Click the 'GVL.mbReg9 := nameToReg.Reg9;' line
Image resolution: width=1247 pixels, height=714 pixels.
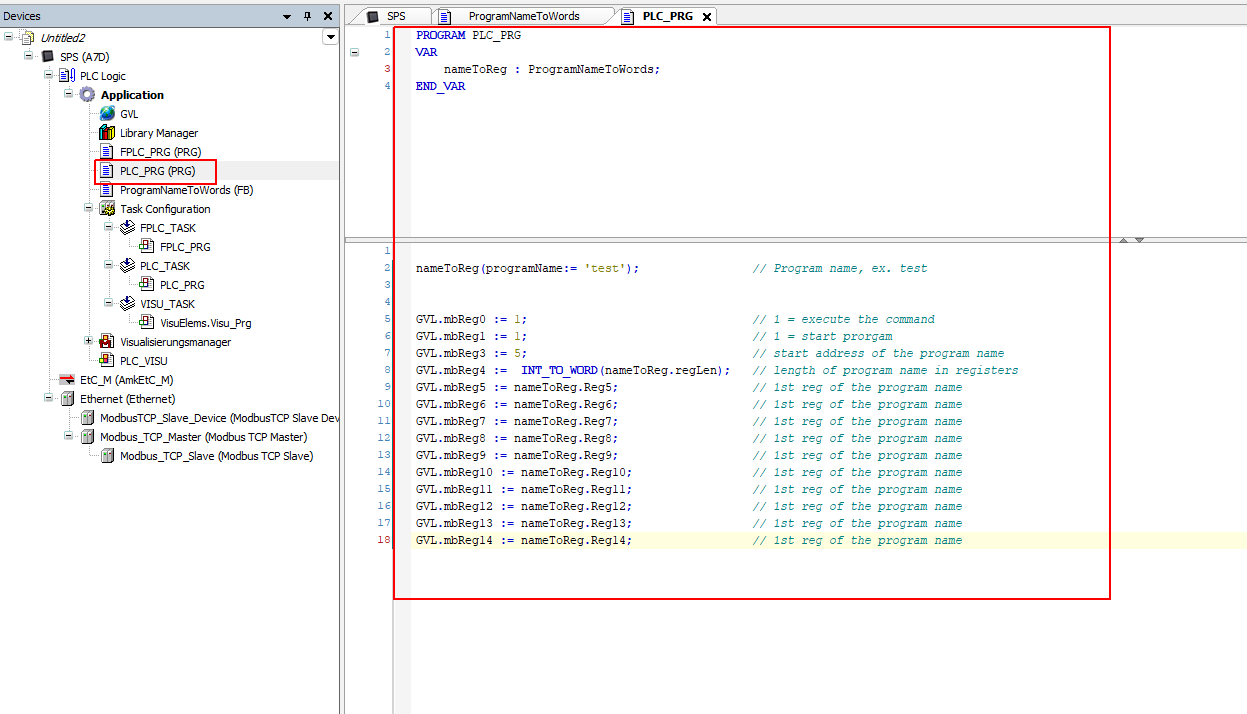[517, 455]
